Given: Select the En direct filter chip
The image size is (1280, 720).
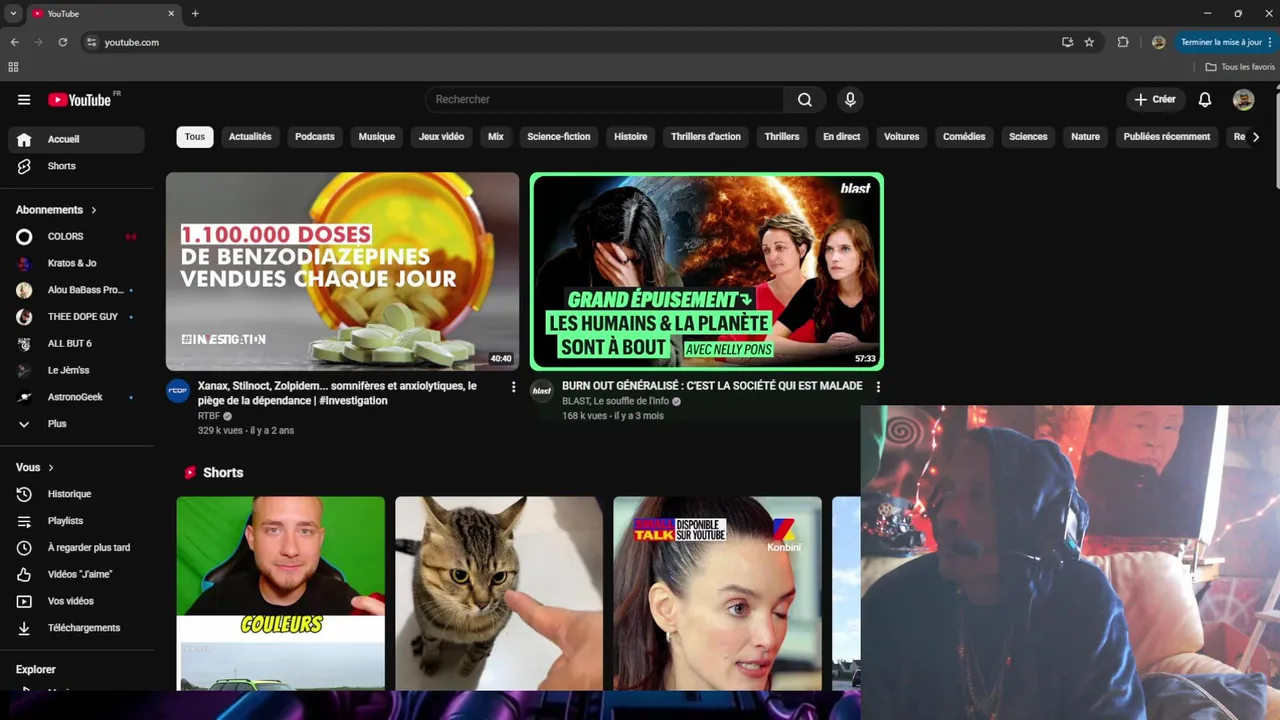Looking at the screenshot, I should click(841, 137).
